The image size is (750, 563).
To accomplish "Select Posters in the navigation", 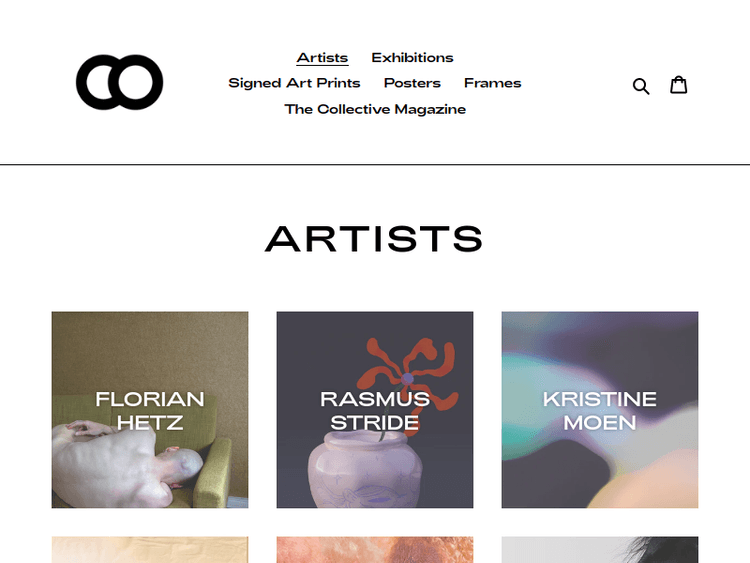I will 412,83.
